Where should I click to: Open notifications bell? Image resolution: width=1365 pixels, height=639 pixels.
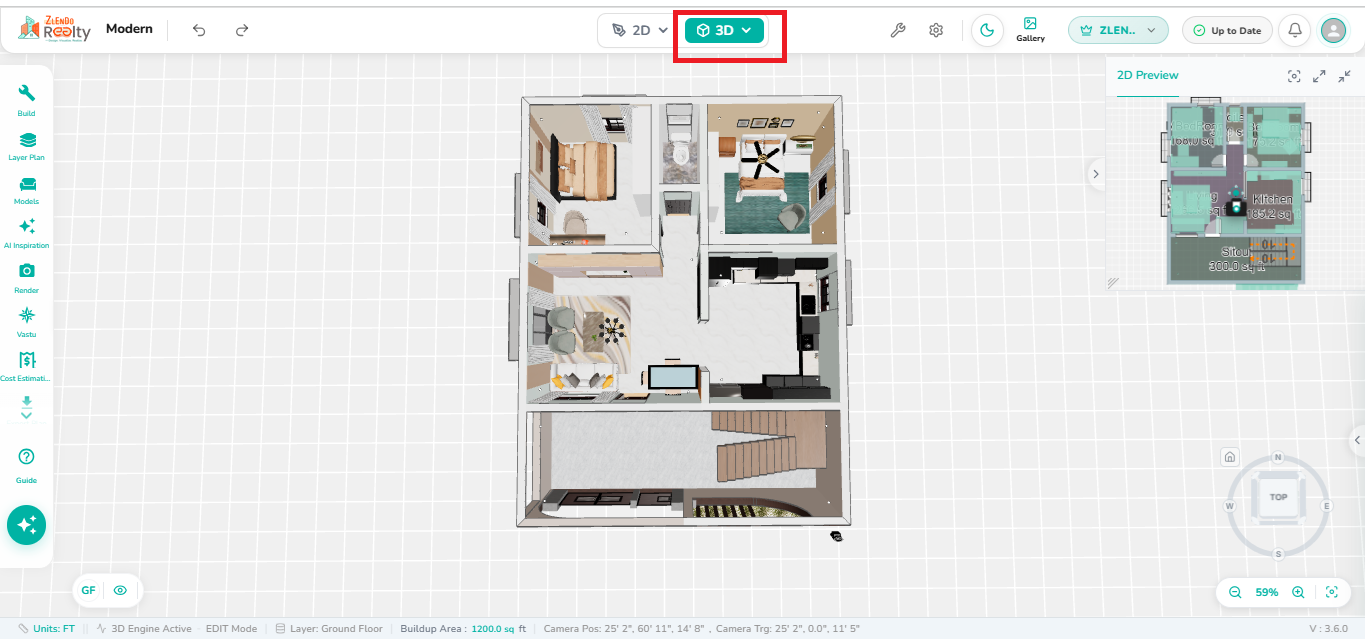[1295, 30]
